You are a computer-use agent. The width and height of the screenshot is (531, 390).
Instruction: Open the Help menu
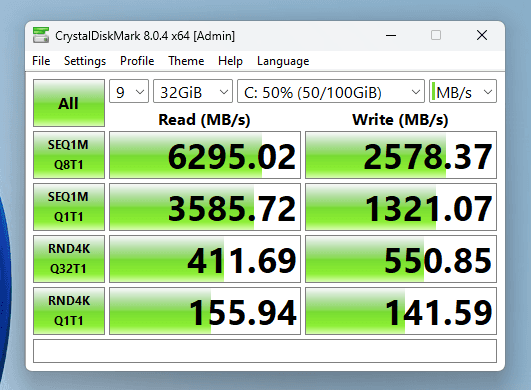(230, 61)
